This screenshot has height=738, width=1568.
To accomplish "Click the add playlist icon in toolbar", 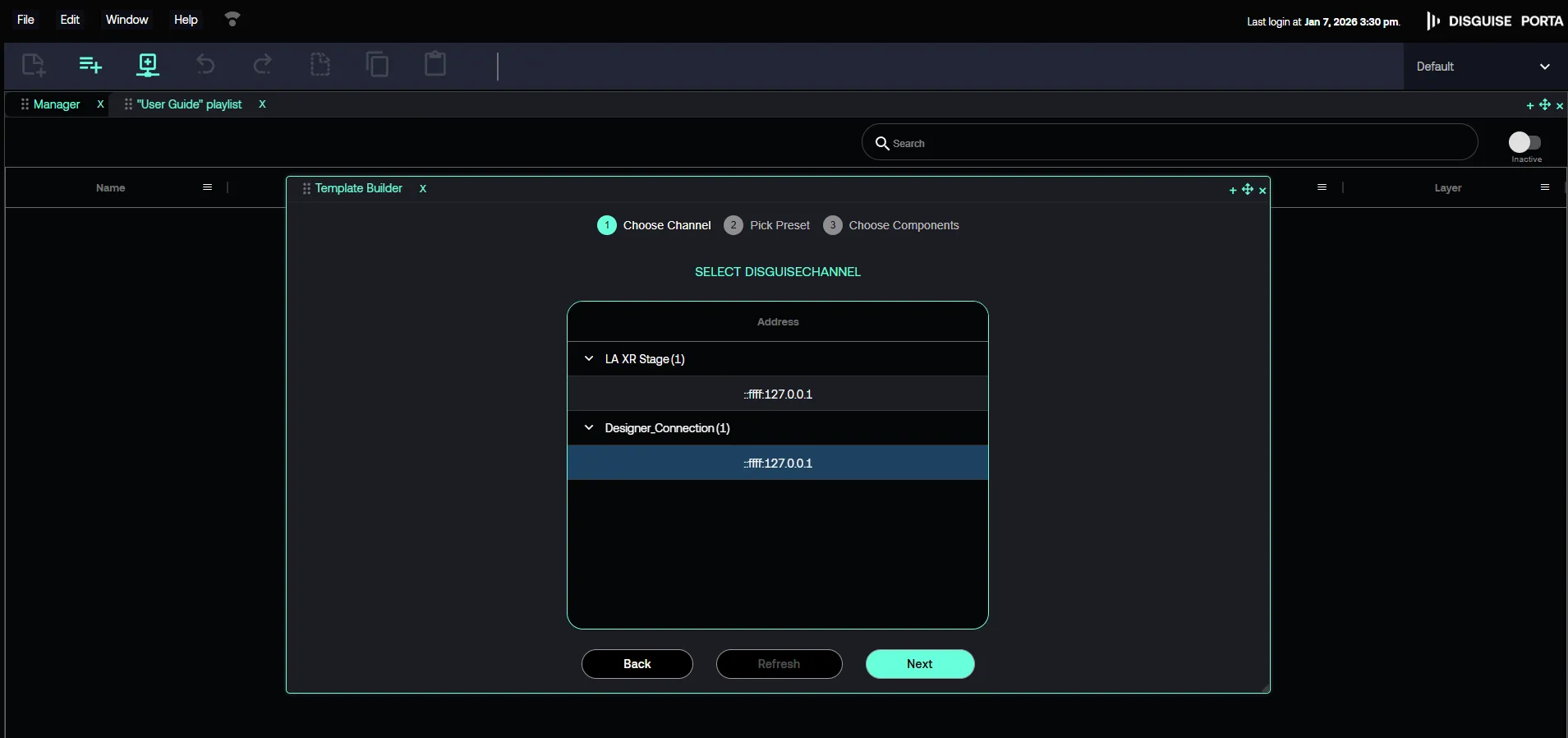I will [90, 65].
